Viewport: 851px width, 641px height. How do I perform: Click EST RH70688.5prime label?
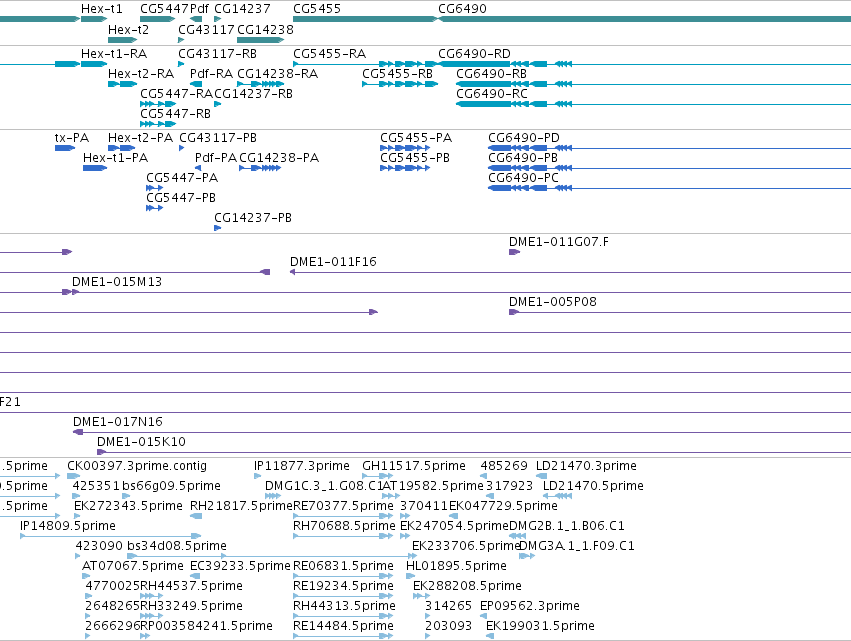tap(344, 525)
